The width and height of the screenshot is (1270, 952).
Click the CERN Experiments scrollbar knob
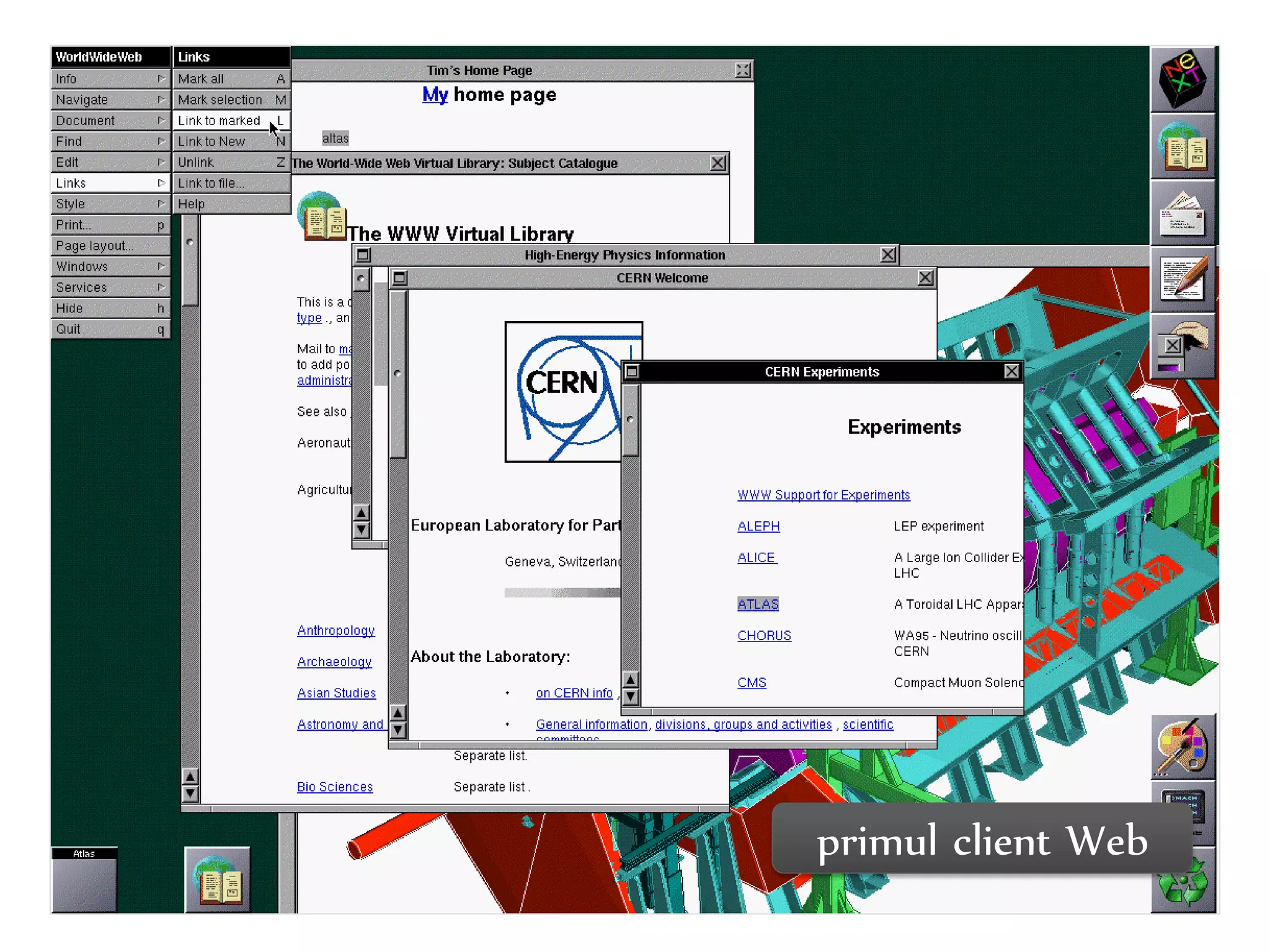tap(631, 420)
